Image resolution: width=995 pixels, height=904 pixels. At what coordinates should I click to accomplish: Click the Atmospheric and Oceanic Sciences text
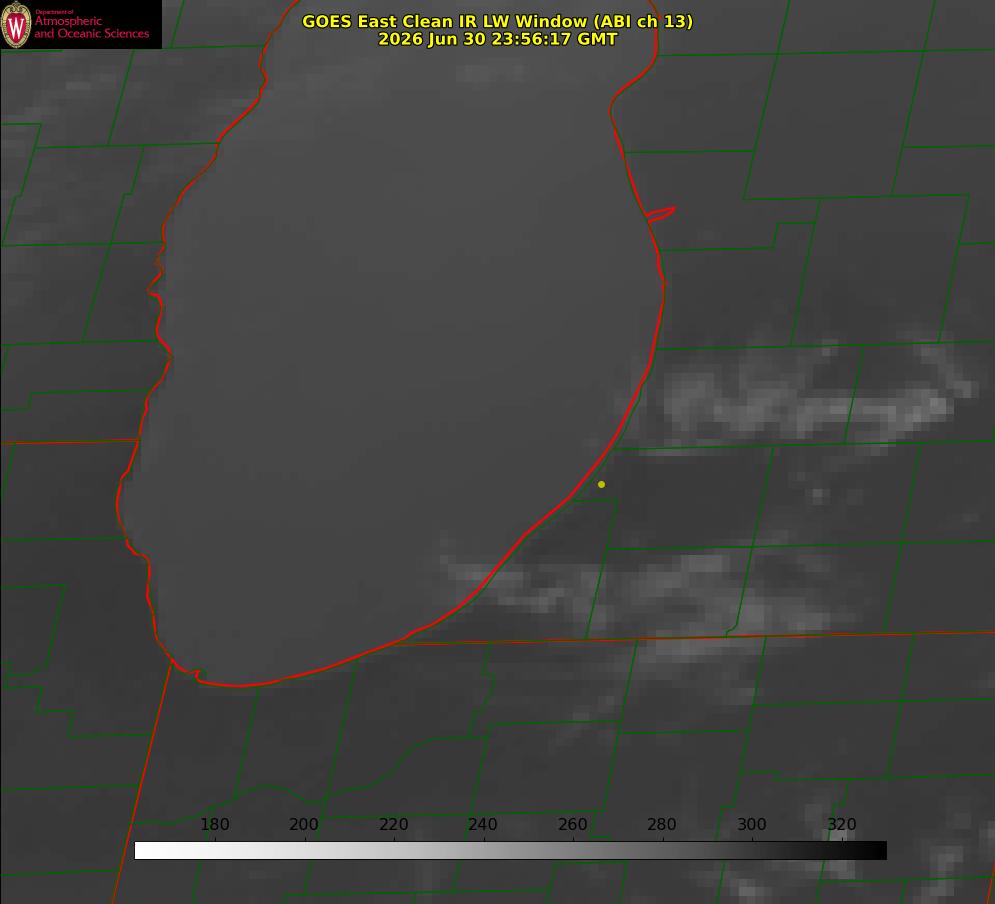(x=91, y=27)
